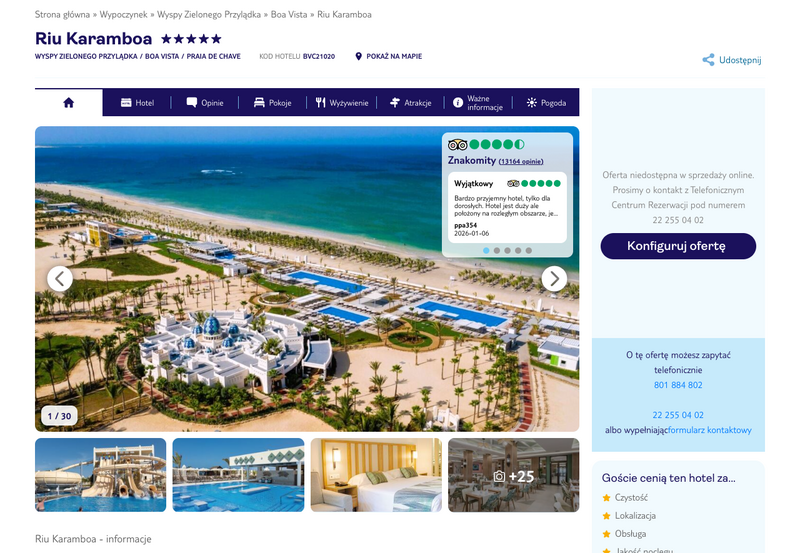This screenshot has width=800, height=553.
Task: Click the map pin icon by Pokaż na mapie
Action: point(358,56)
